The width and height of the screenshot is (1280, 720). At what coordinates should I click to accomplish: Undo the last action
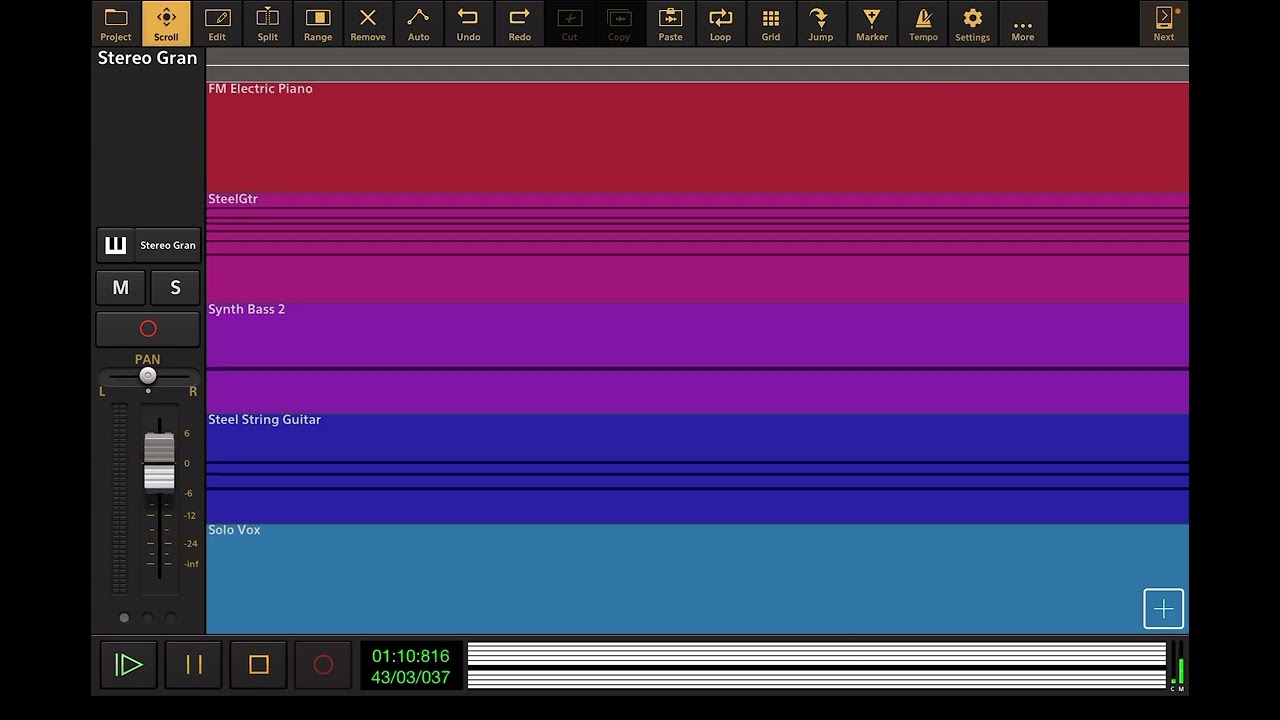(x=468, y=24)
